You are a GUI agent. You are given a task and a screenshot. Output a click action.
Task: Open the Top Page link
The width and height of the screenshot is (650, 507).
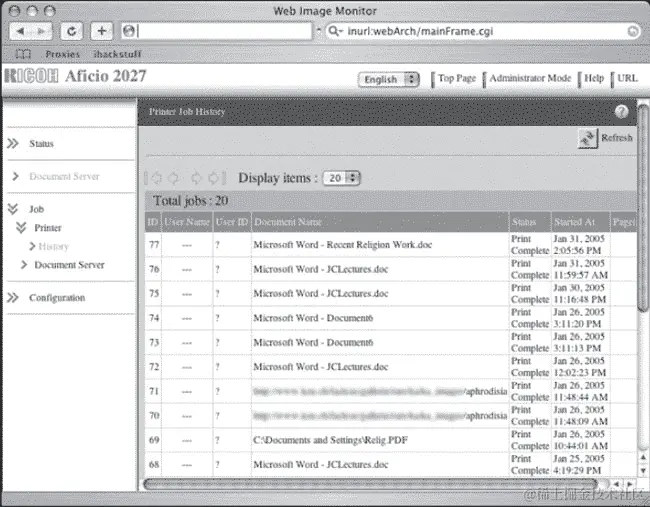pyautogui.click(x=457, y=78)
